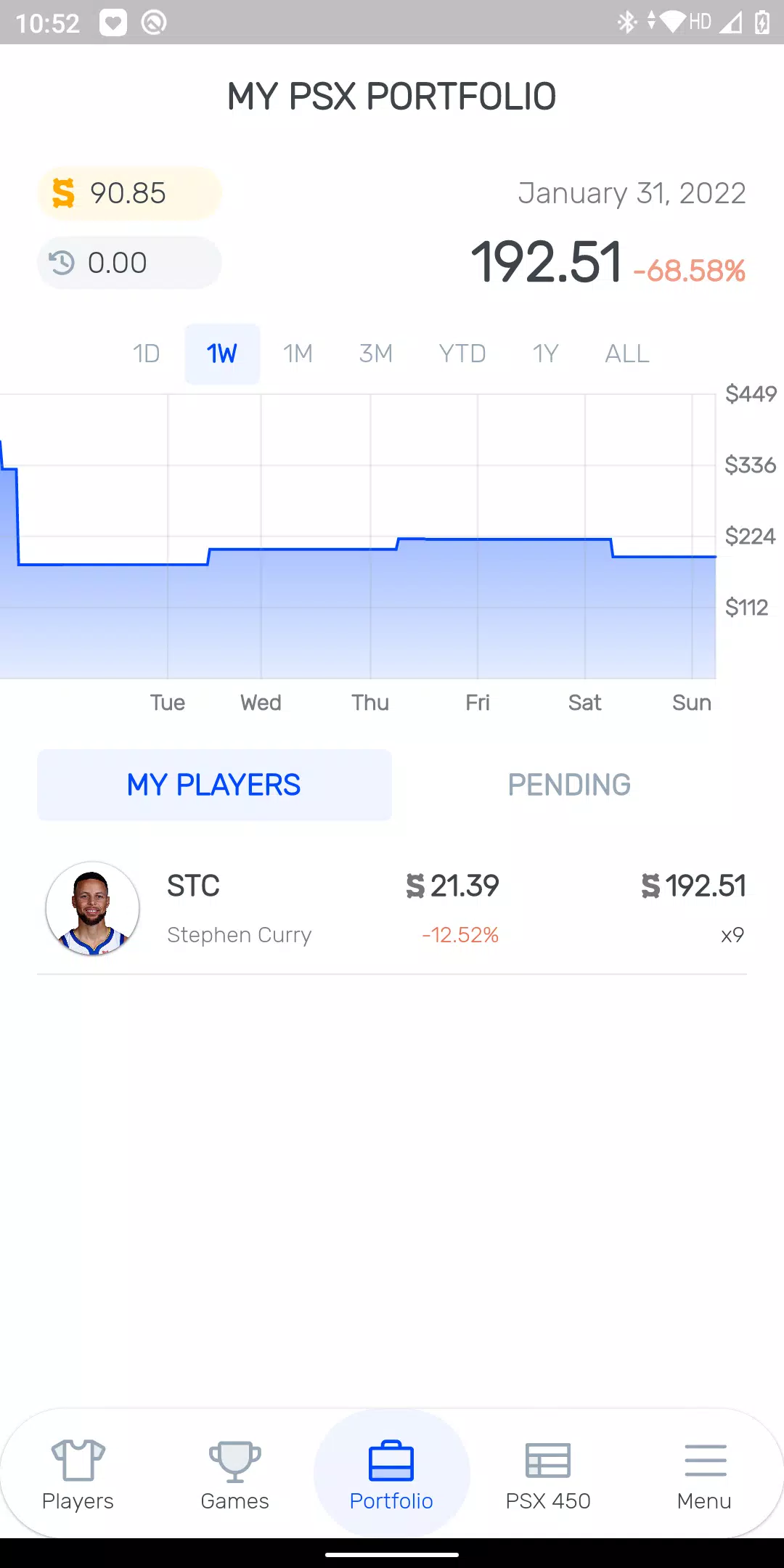784x1568 pixels.
Task: Tap Saturday's point on the chart line
Action: coord(584,539)
